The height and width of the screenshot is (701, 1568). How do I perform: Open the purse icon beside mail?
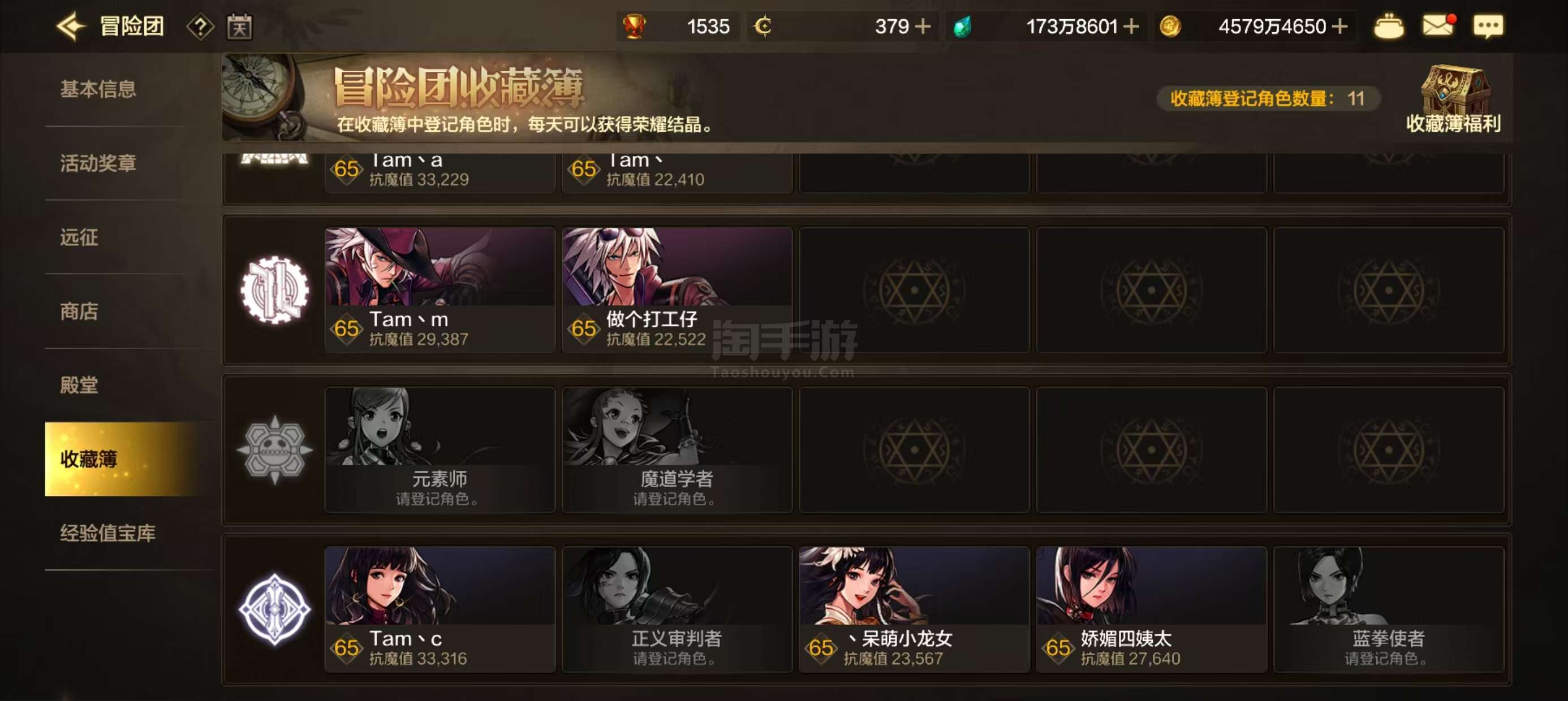[x=1389, y=26]
